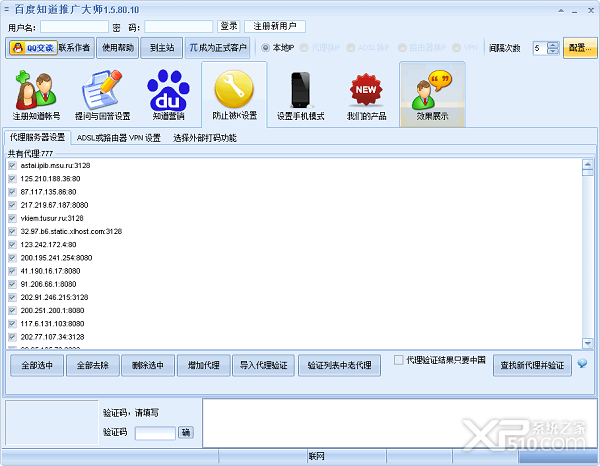Screen dimensions: 600x466
Task: Click the 注册新用户 button
Action: pyautogui.click(x=275, y=26)
